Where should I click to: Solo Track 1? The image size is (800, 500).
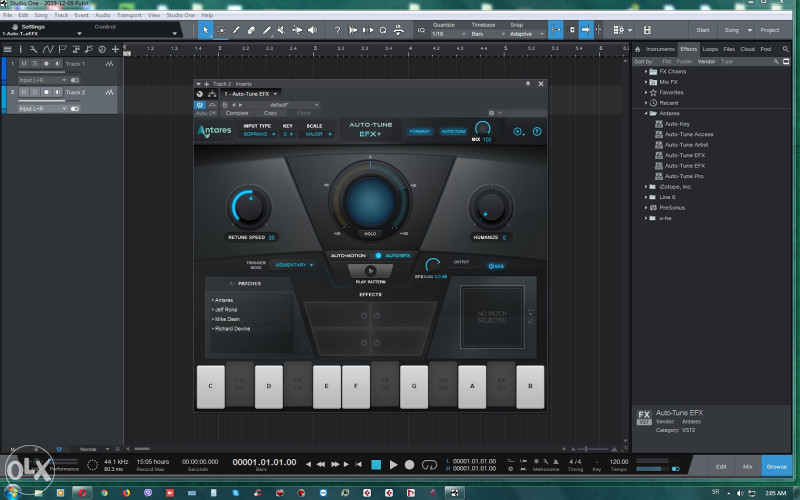(x=35, y=64)
